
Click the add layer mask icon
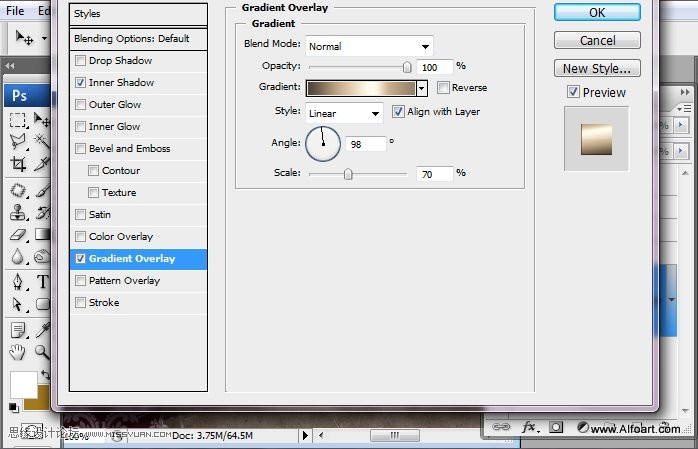(556, 427)
